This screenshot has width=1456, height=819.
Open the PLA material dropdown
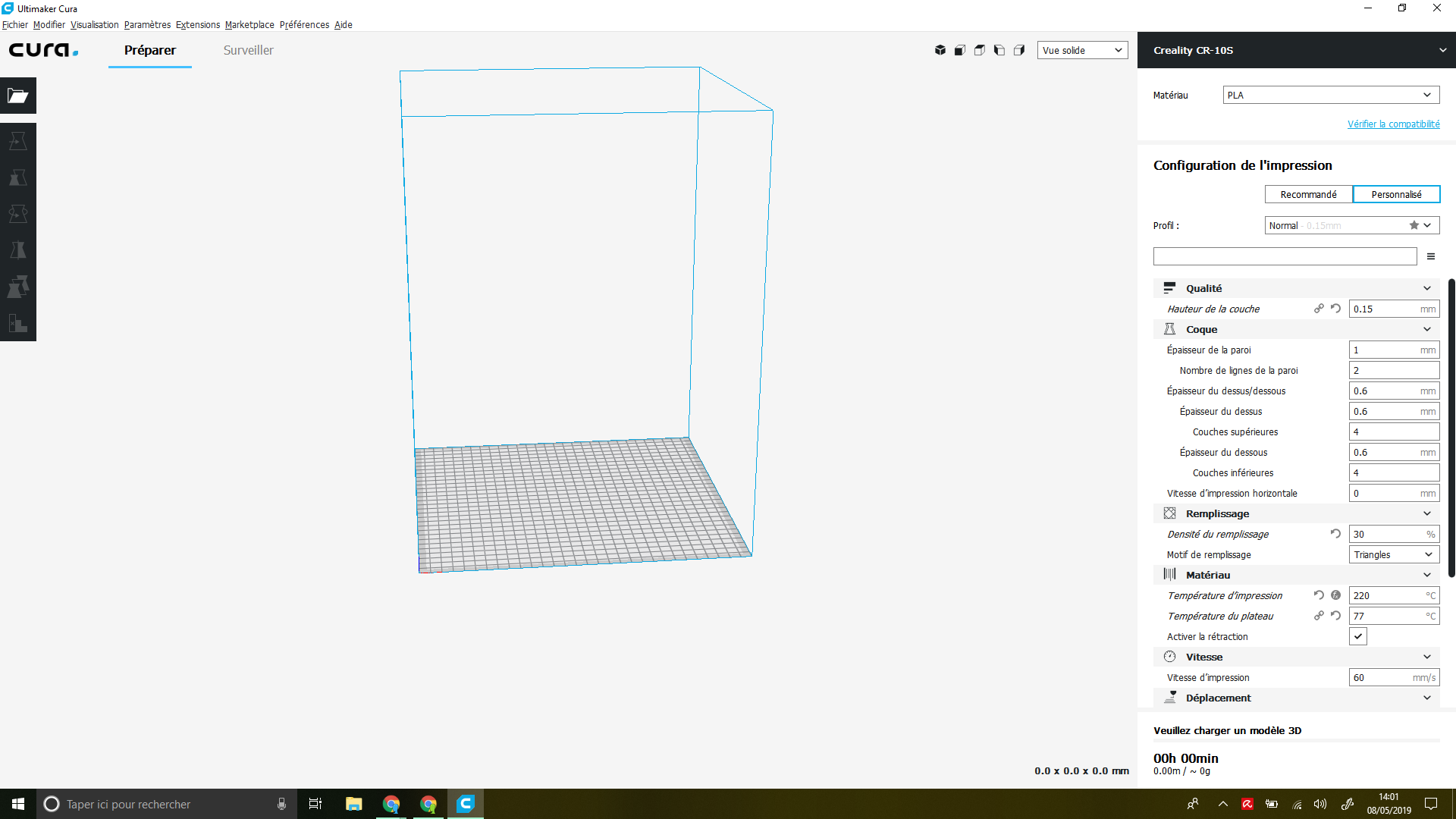[1331, 95]
